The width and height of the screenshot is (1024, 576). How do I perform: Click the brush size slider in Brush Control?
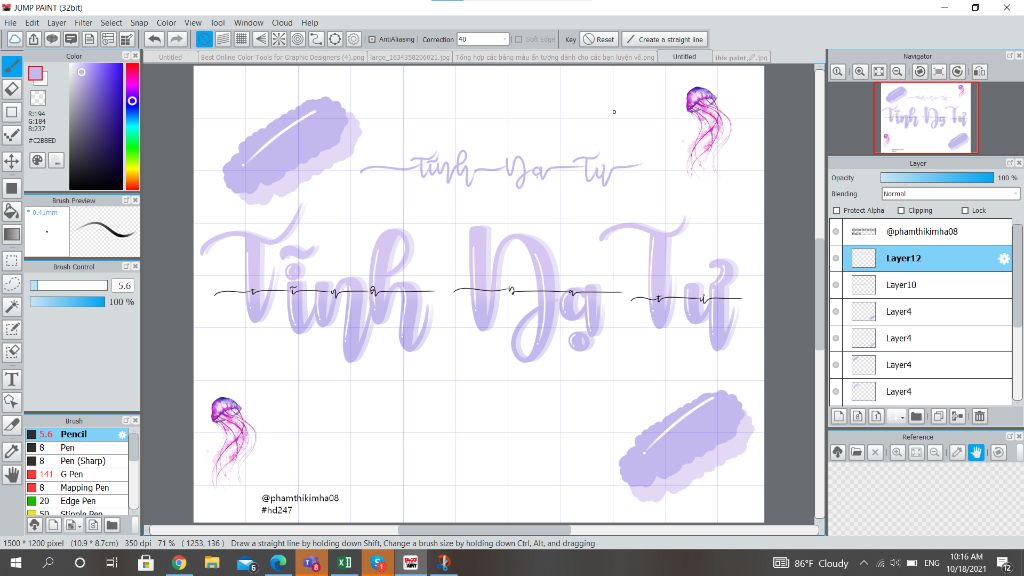coord(69,285)
